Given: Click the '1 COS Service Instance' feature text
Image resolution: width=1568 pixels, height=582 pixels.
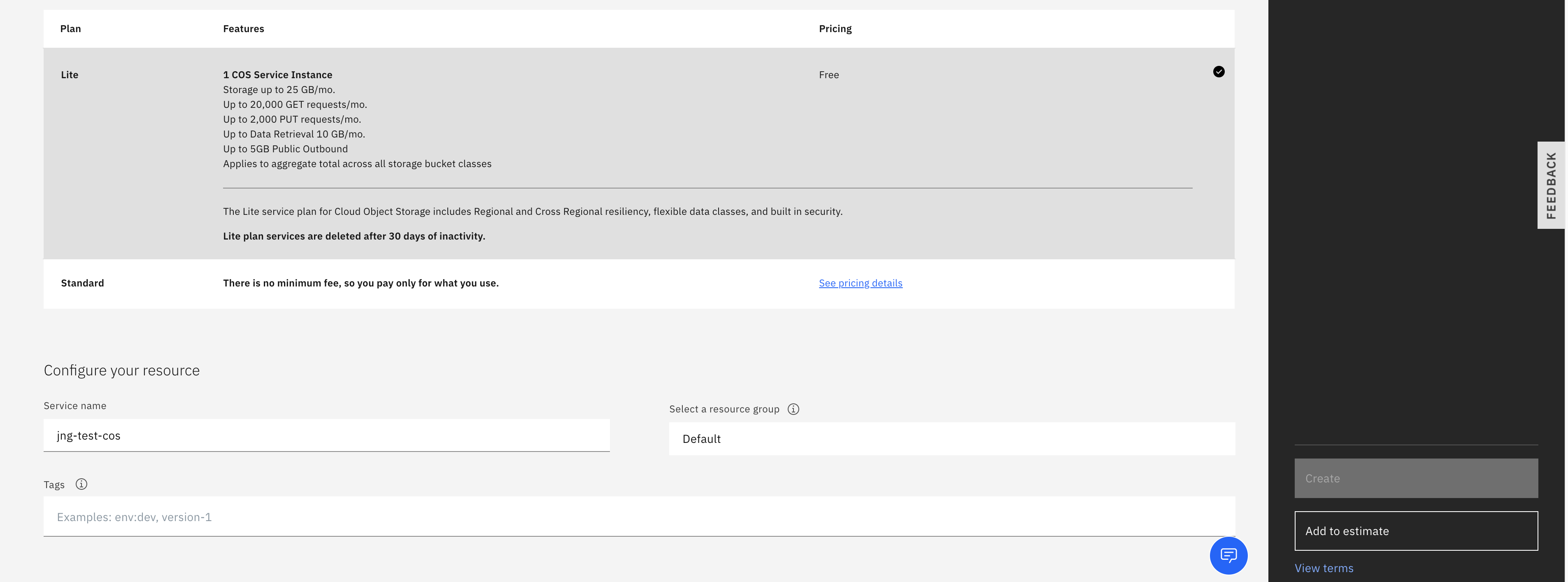Looking at the screenshot, I should [277, 75].
